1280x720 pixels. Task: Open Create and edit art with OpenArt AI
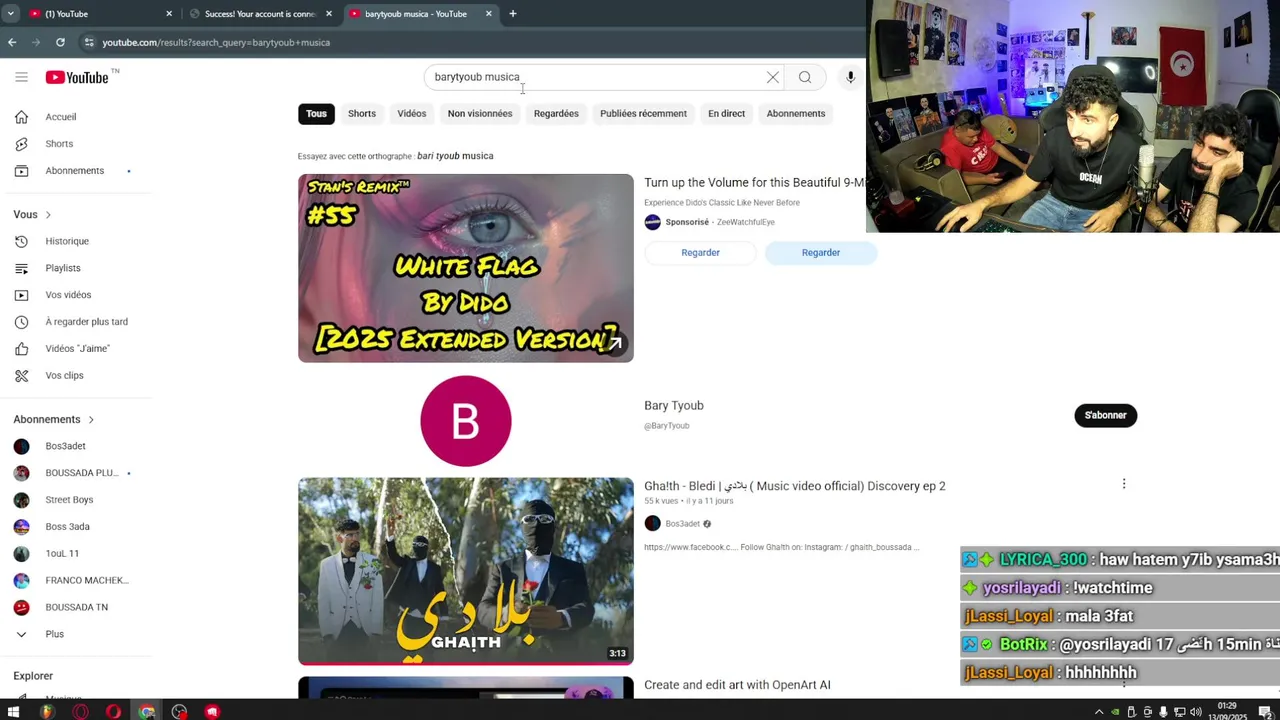[x=737, y=685]
